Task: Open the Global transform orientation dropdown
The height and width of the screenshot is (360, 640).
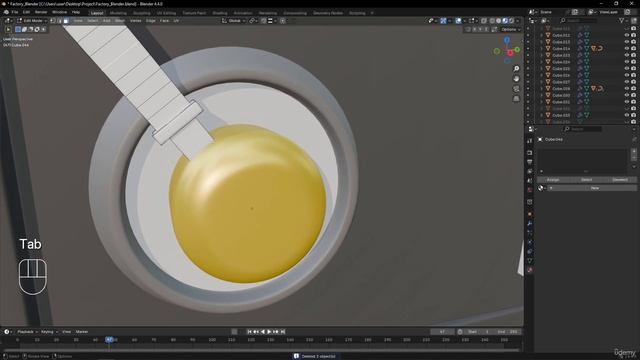Action: click(x=233, y=20)
